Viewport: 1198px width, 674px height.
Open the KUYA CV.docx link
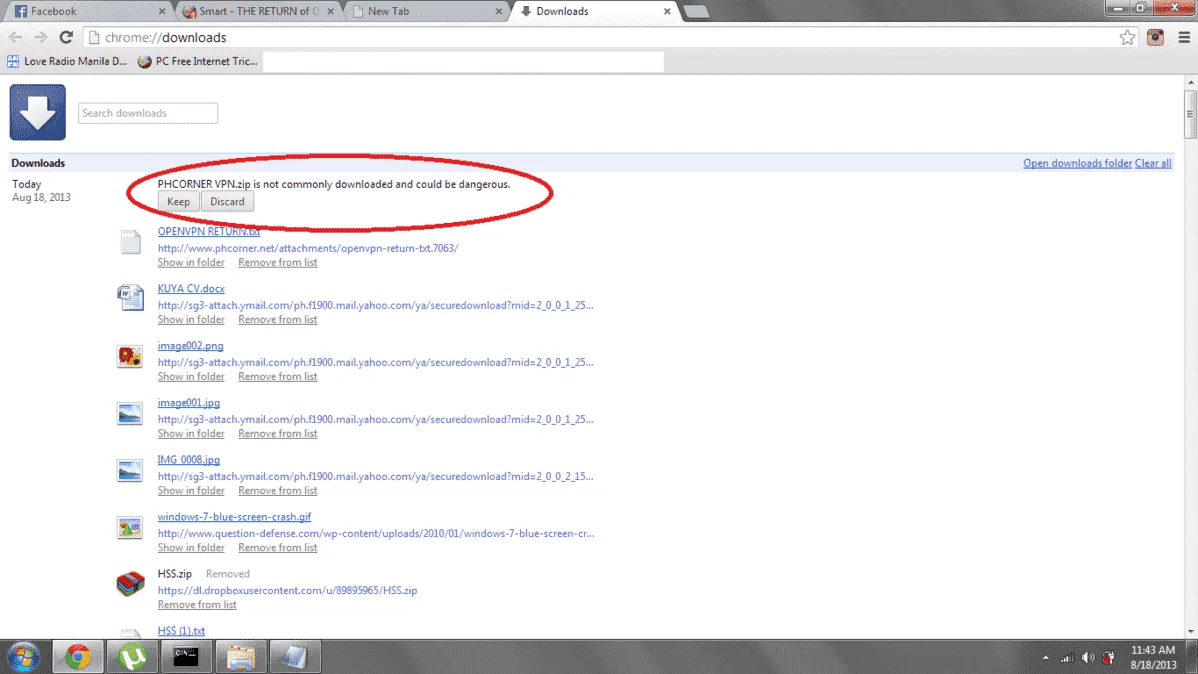(x=191, y=288)
